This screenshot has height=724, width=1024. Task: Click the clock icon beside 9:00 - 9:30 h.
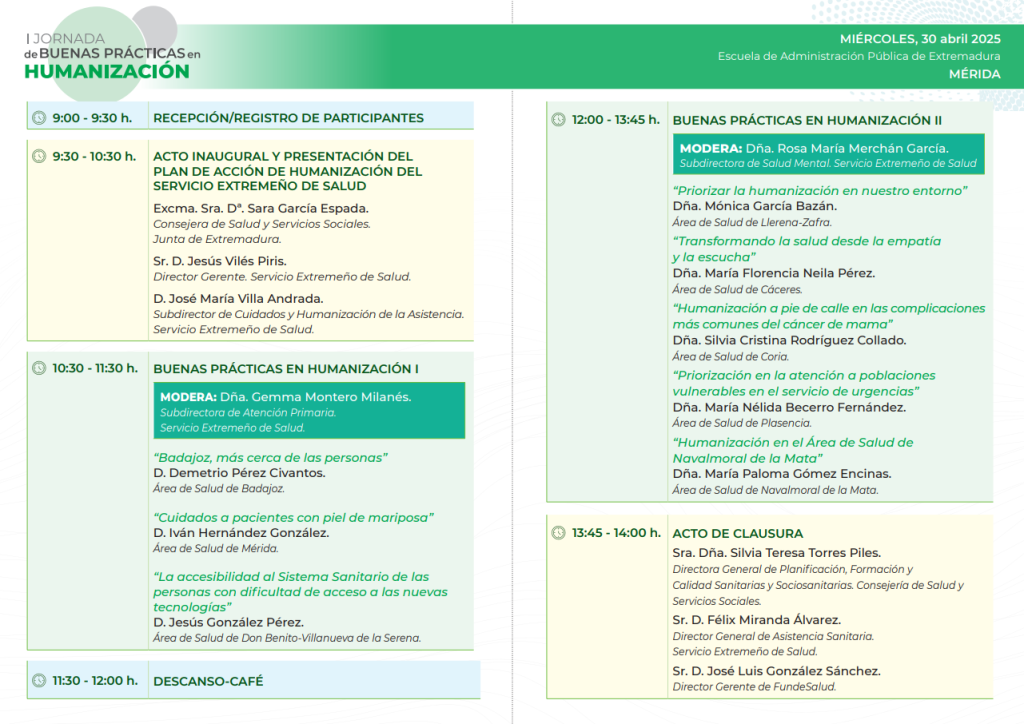(x=39, y=118)
